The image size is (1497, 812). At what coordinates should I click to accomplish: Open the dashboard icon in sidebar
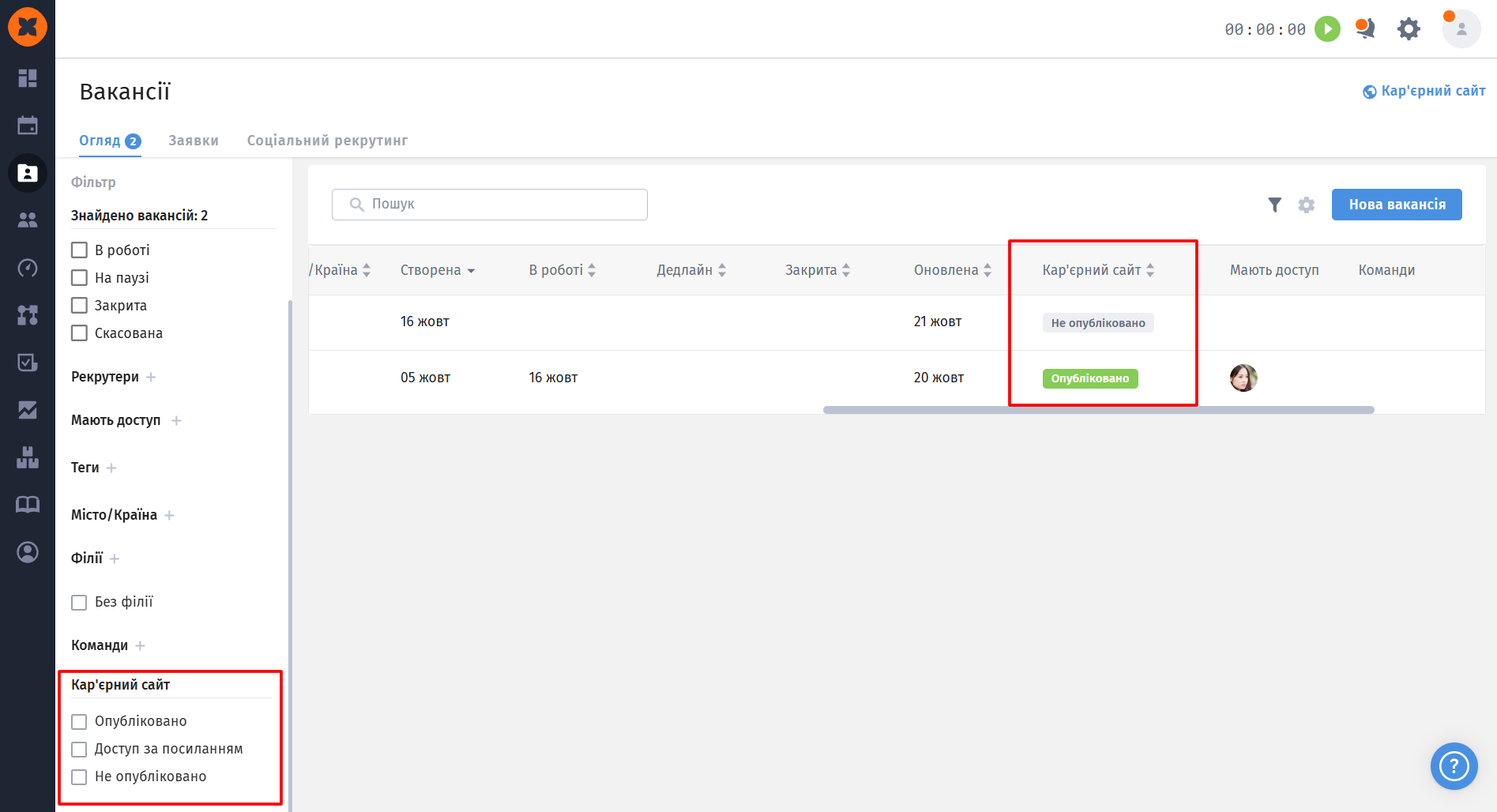28,78
